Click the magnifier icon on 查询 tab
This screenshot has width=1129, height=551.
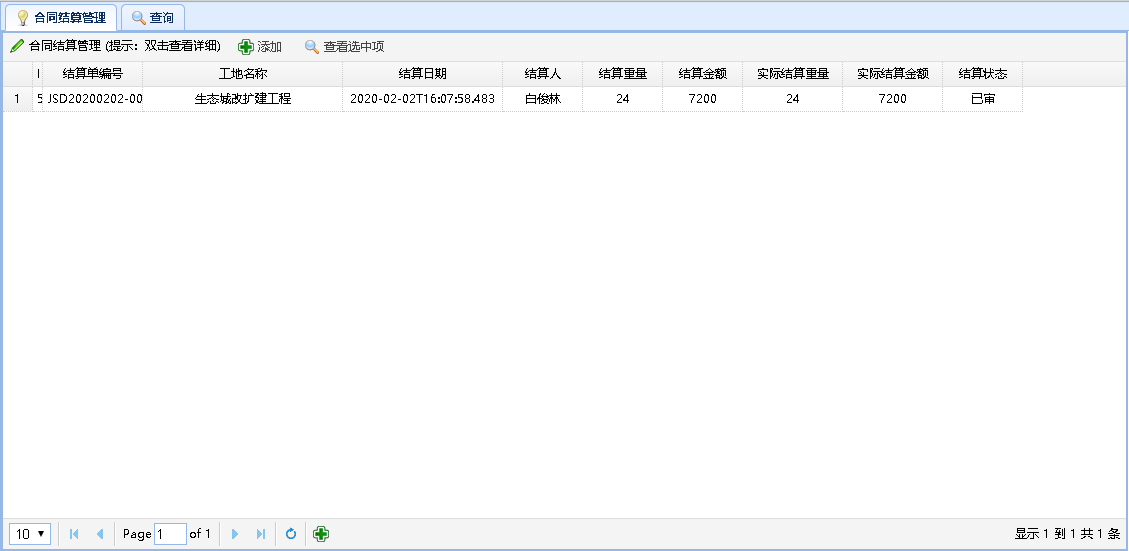[139, 17]
